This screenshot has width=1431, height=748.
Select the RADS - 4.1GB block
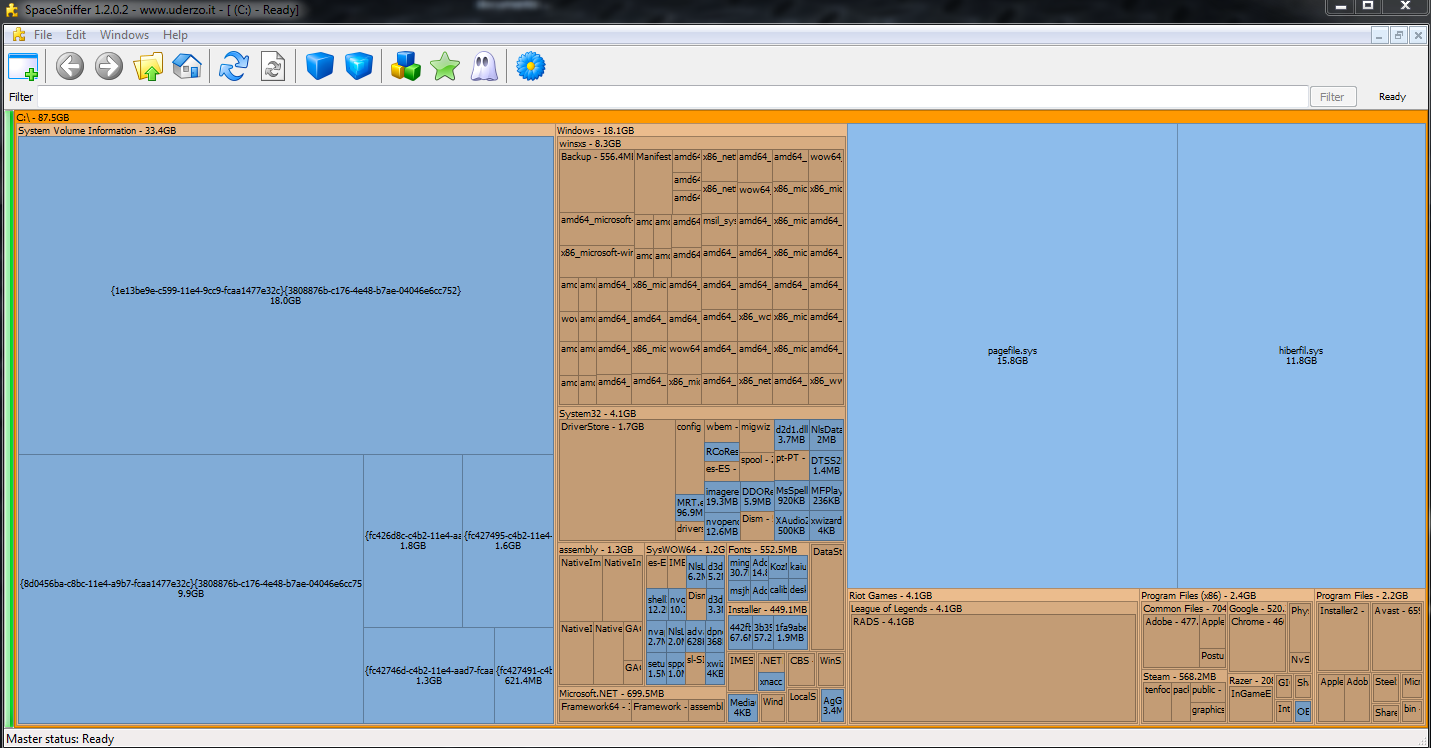993,668
